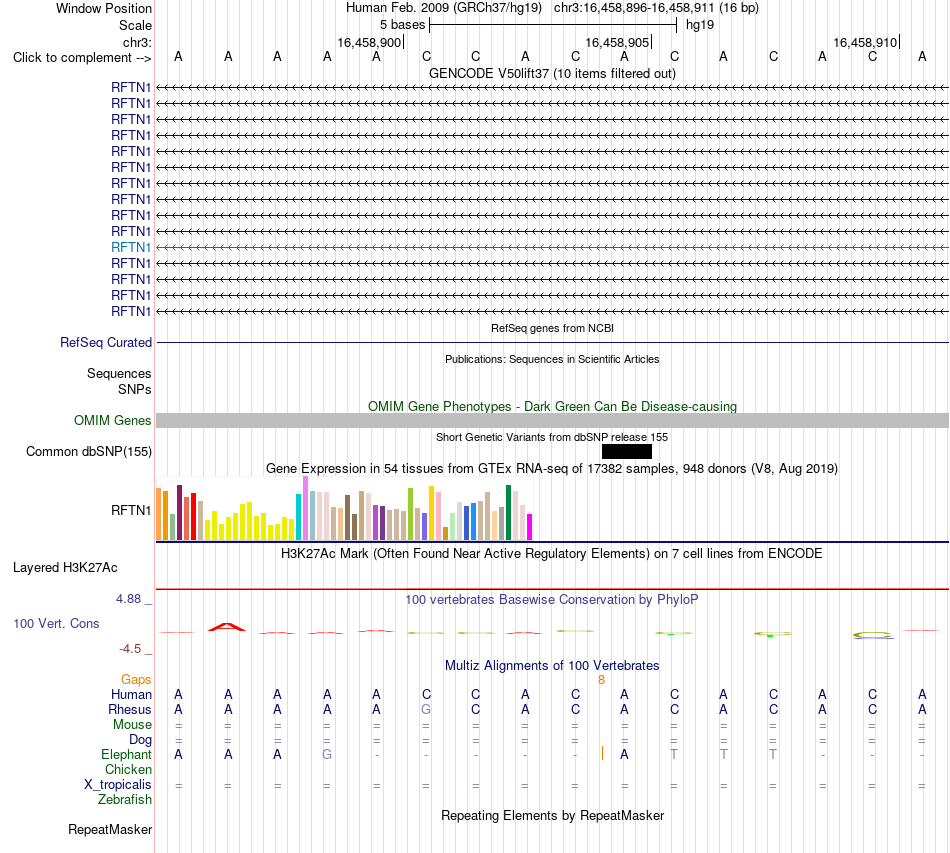Viewport: 950px width, 853px height.
Task: Click the Dog species label
Action: coord(141,739)
